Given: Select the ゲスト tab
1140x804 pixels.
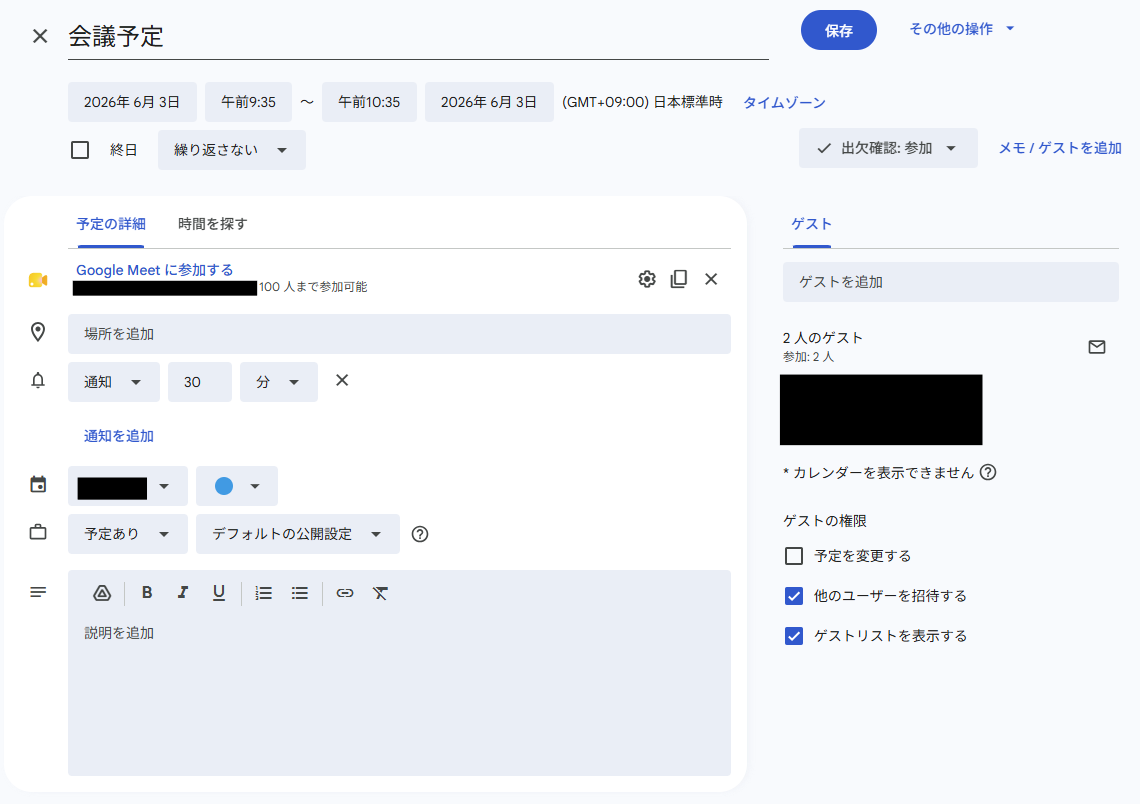Looking at the screenshot, I should pyautogui.click(x=811, y=224).
